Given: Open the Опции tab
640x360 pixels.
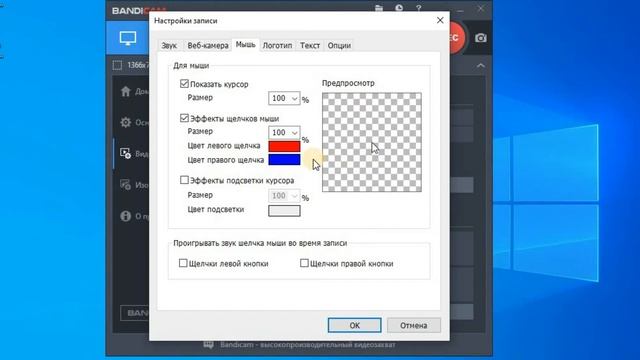Looking at the screenshot, I should point(339,45).
